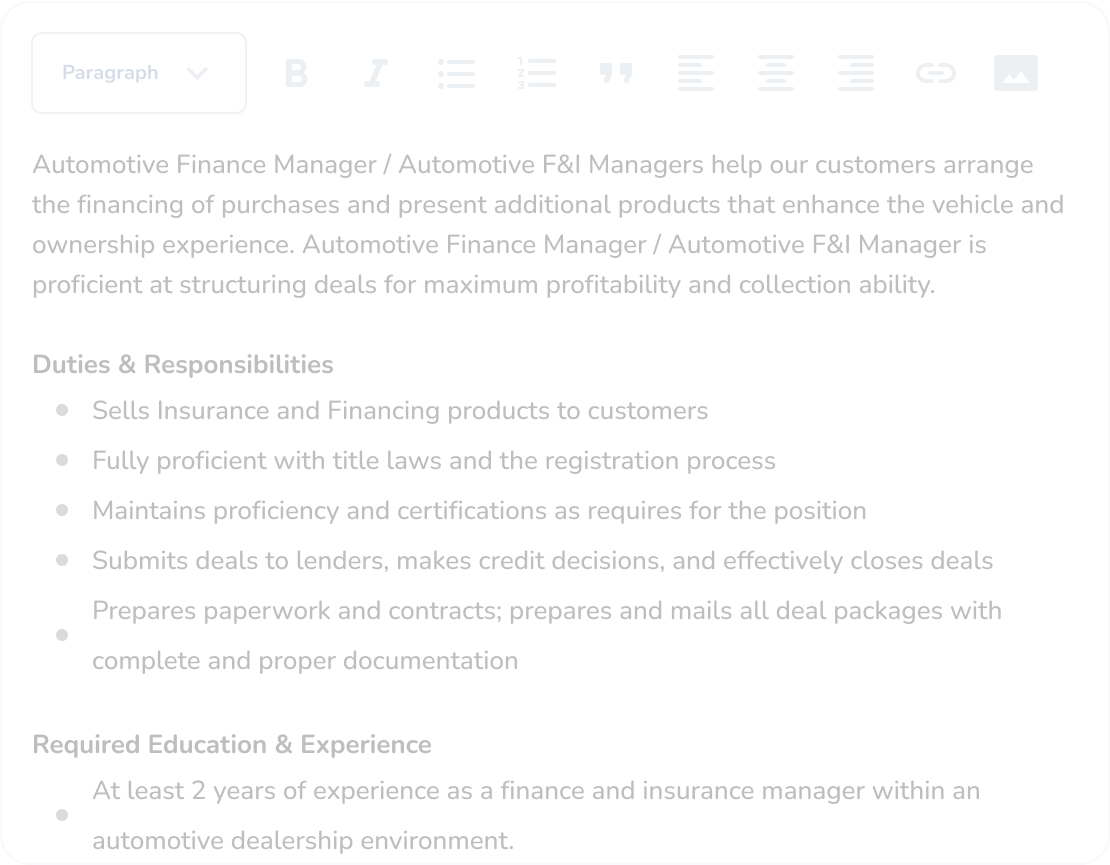Click the 'Sells Insurance and Financing' bullet line
Image resolution: width=1110 pixels, height=865 pixels.
tap(400, 411)
